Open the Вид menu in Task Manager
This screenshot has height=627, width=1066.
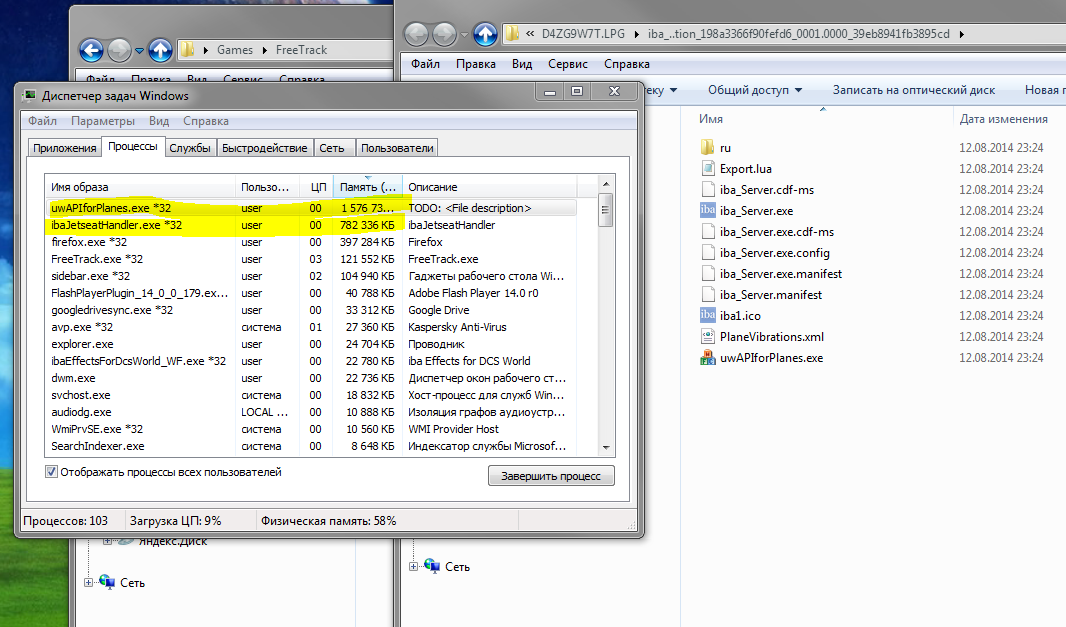(159, 121)
